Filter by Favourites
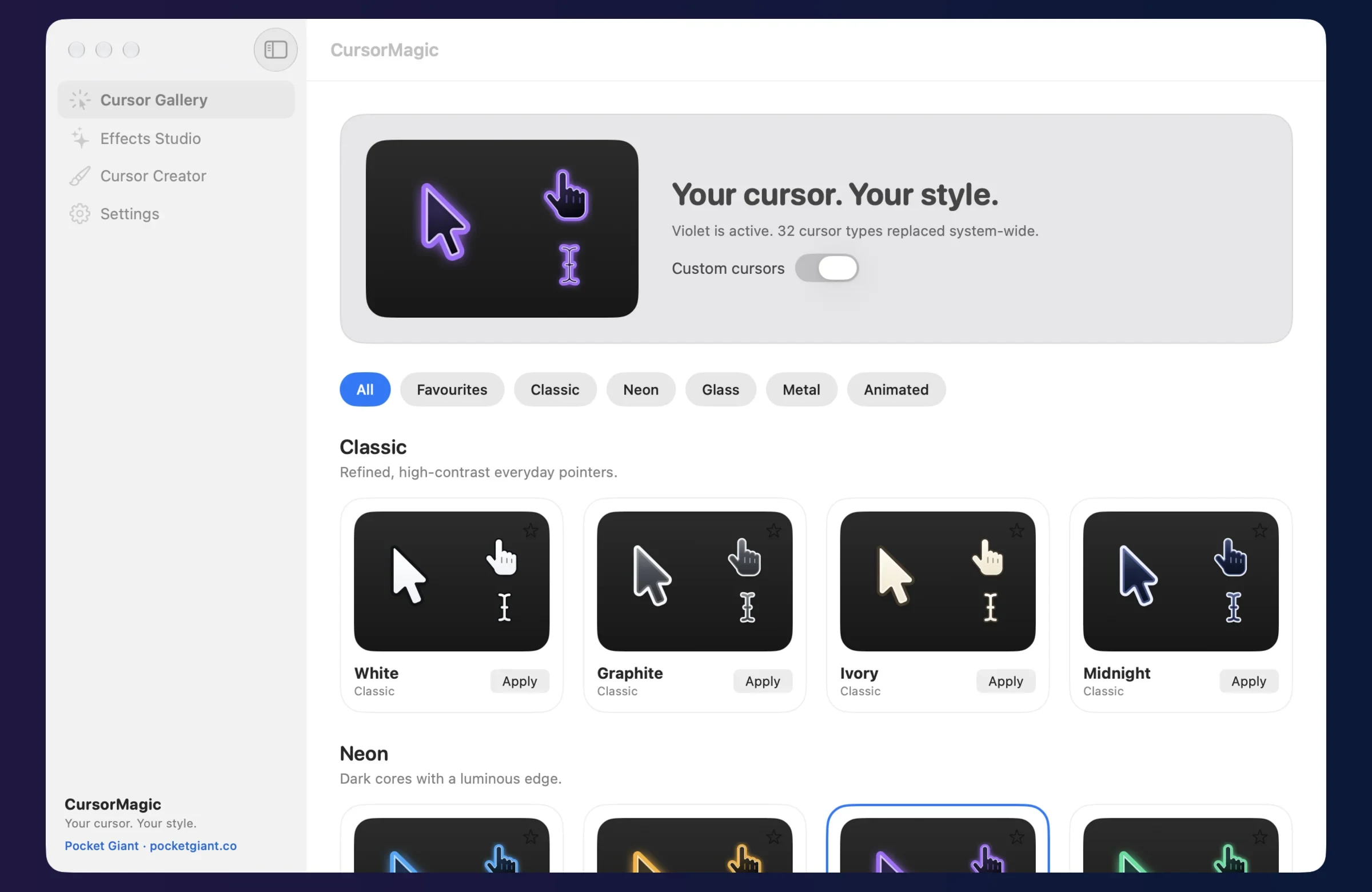The height and width of the screenshot is (892, 1372). [452, 390]
